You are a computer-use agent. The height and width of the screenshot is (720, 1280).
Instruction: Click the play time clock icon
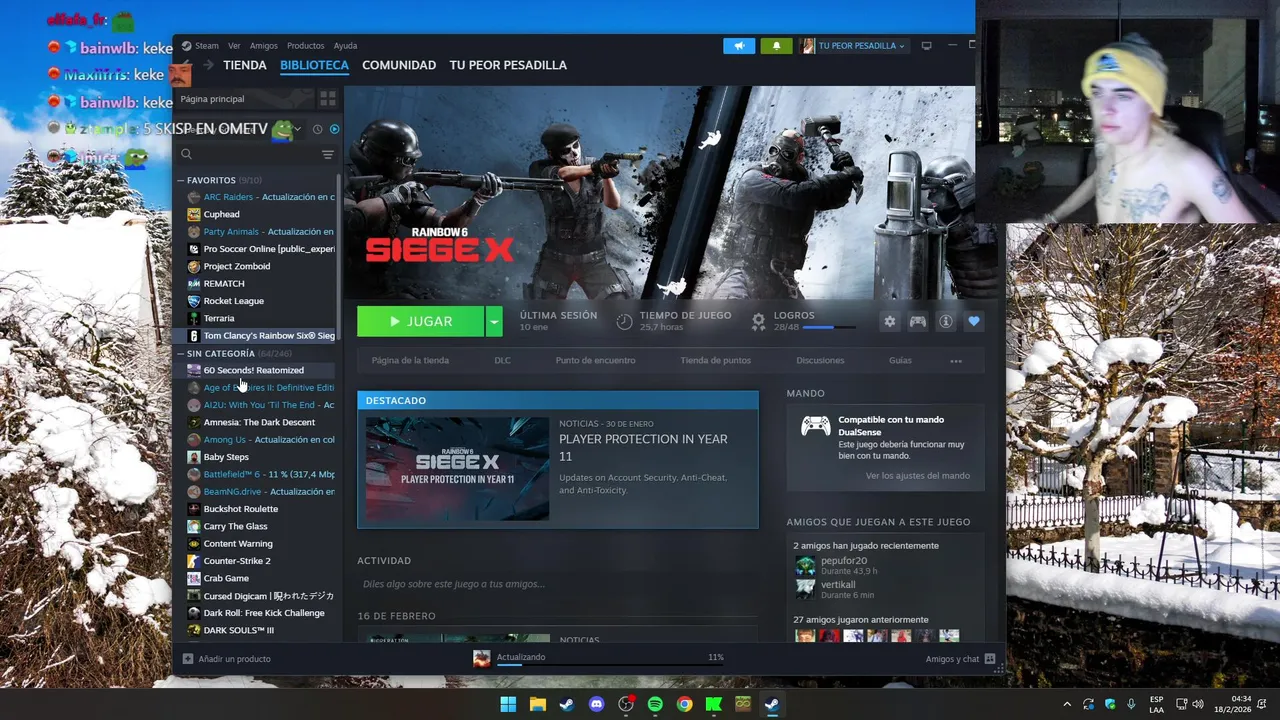point(624,321)
